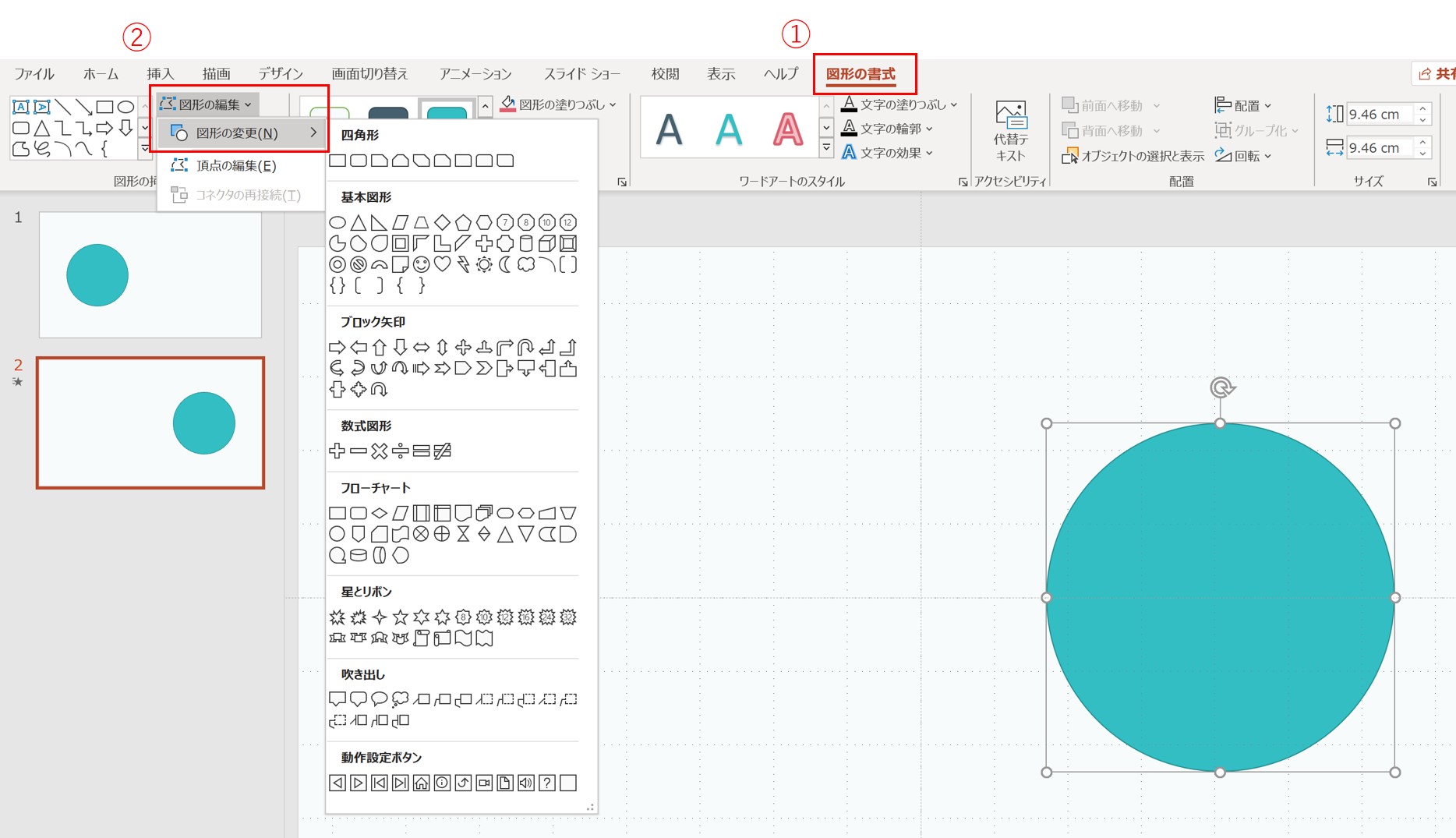The image size is (1456, 838).
Task: Open the ファイル menu
Action: 34,74
